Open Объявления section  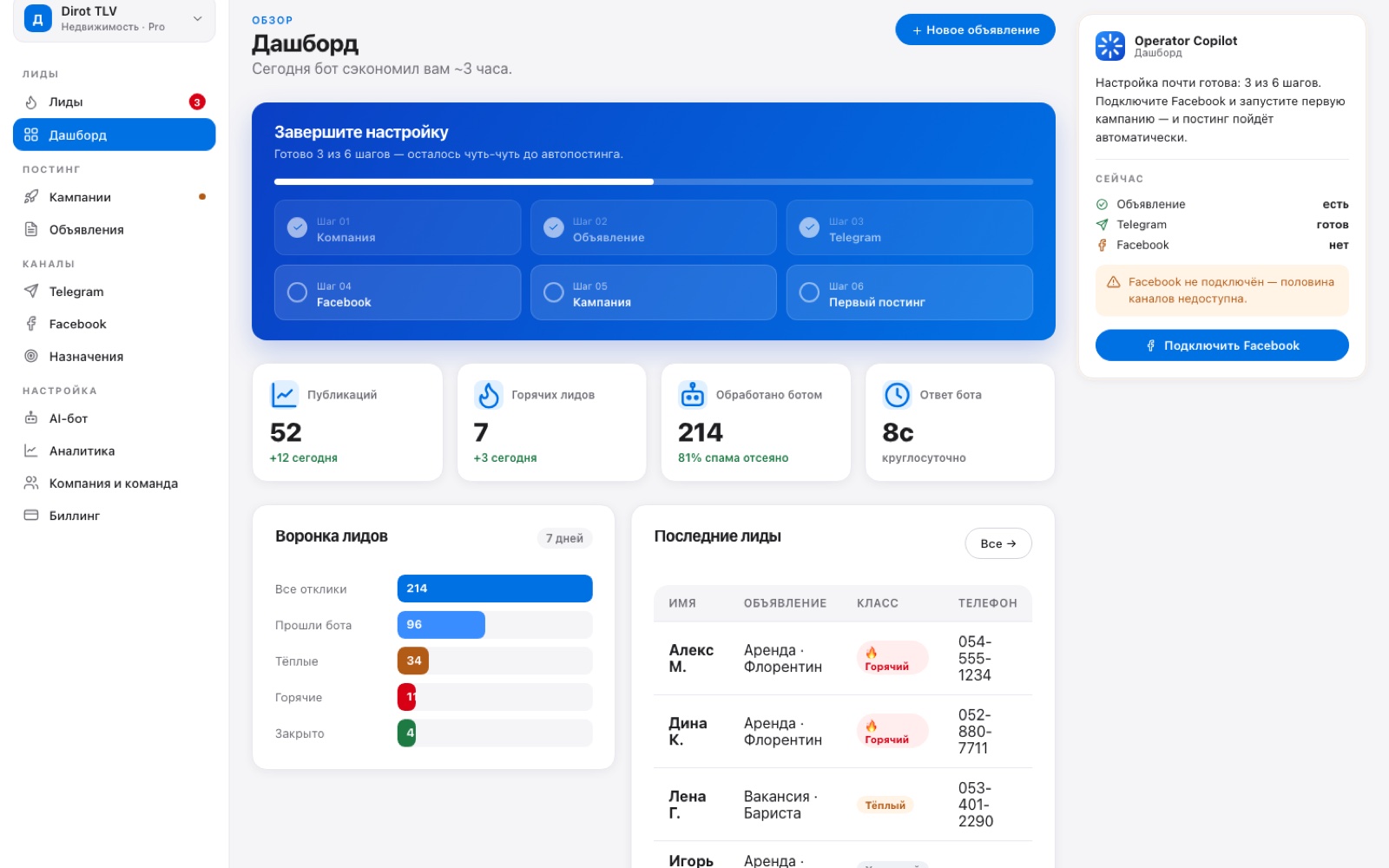pyautogui.click(x=114, y=229)
